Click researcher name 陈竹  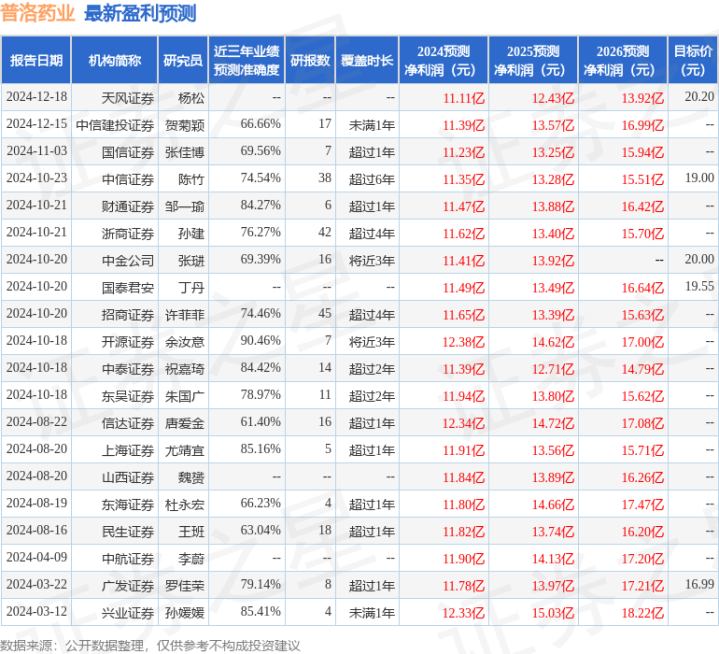[x=191, y=179]
